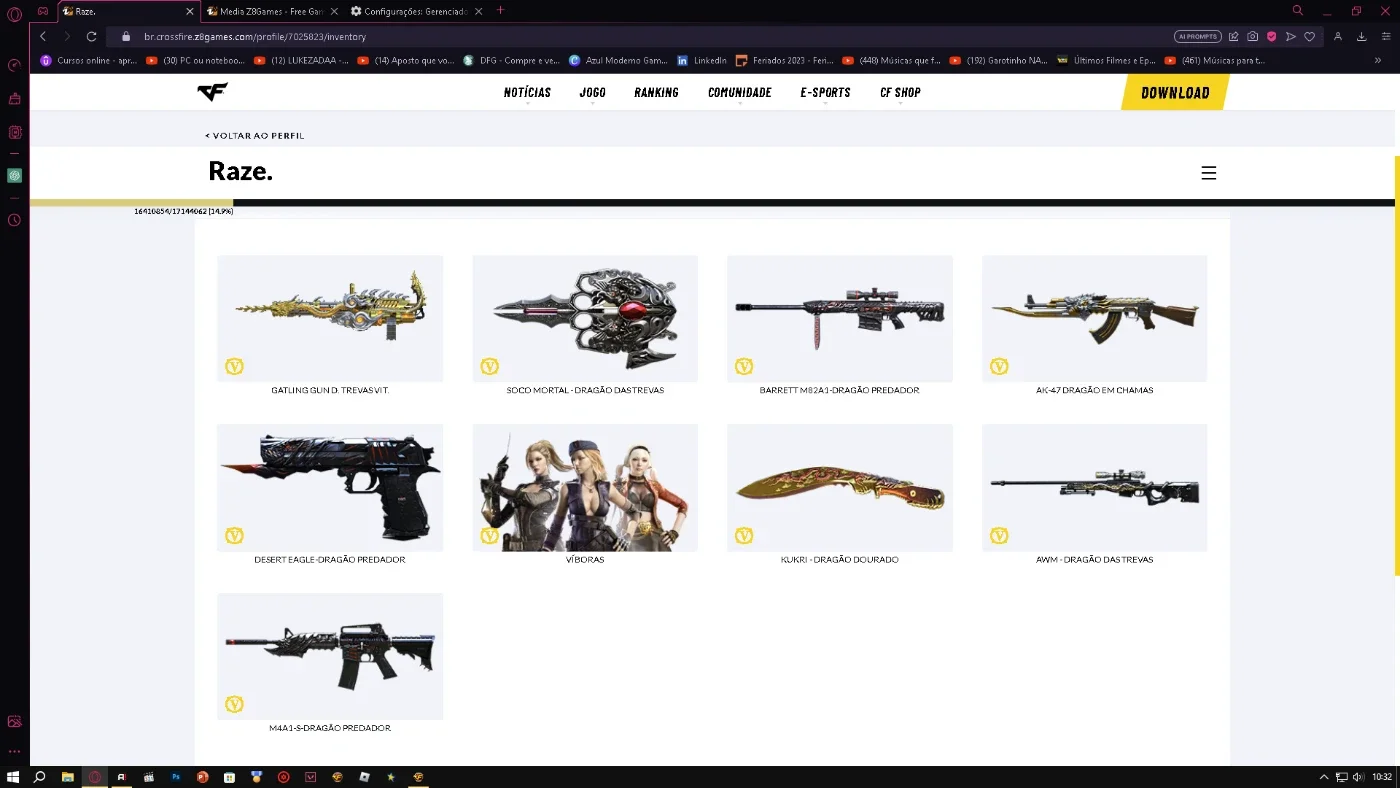Image resolution: width=1400 pixels, height=788 pixels.
Task: Expand the NOTÍCIAS menu
Action: click(527, 92)
